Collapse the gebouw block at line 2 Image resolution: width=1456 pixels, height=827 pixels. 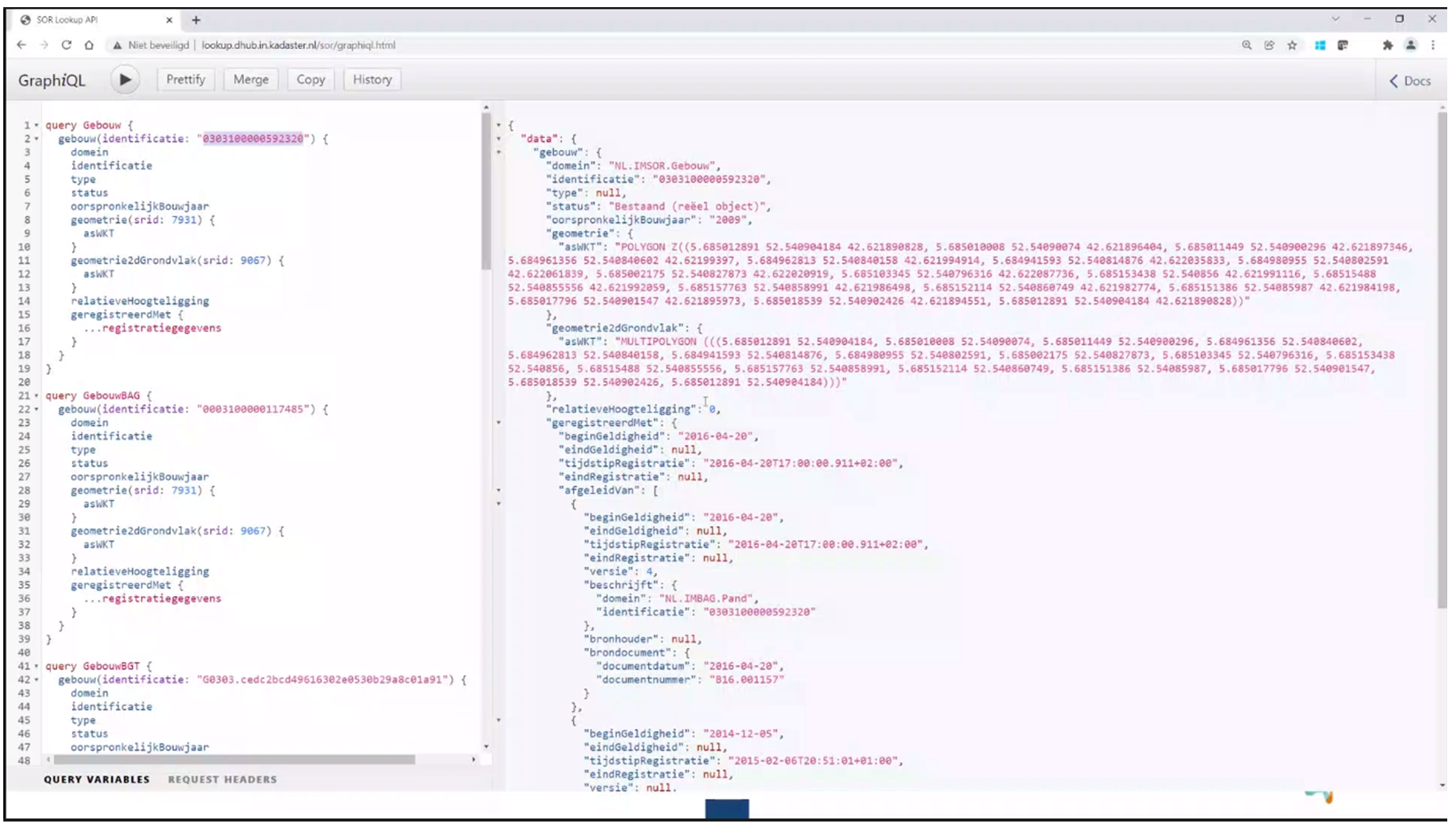pyautogui.click(x=36, y=139)
